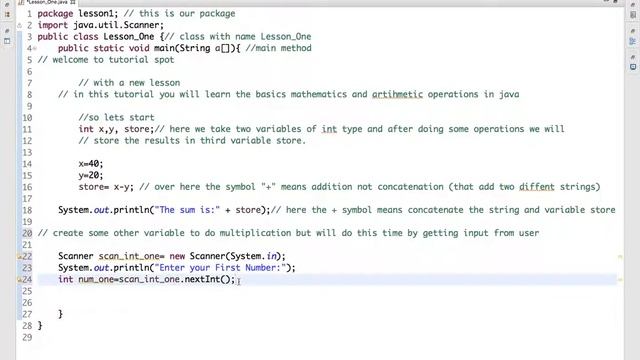Restore the top-right minimized view stack
This screenshot has width=640, height=360.
(633, 4)
